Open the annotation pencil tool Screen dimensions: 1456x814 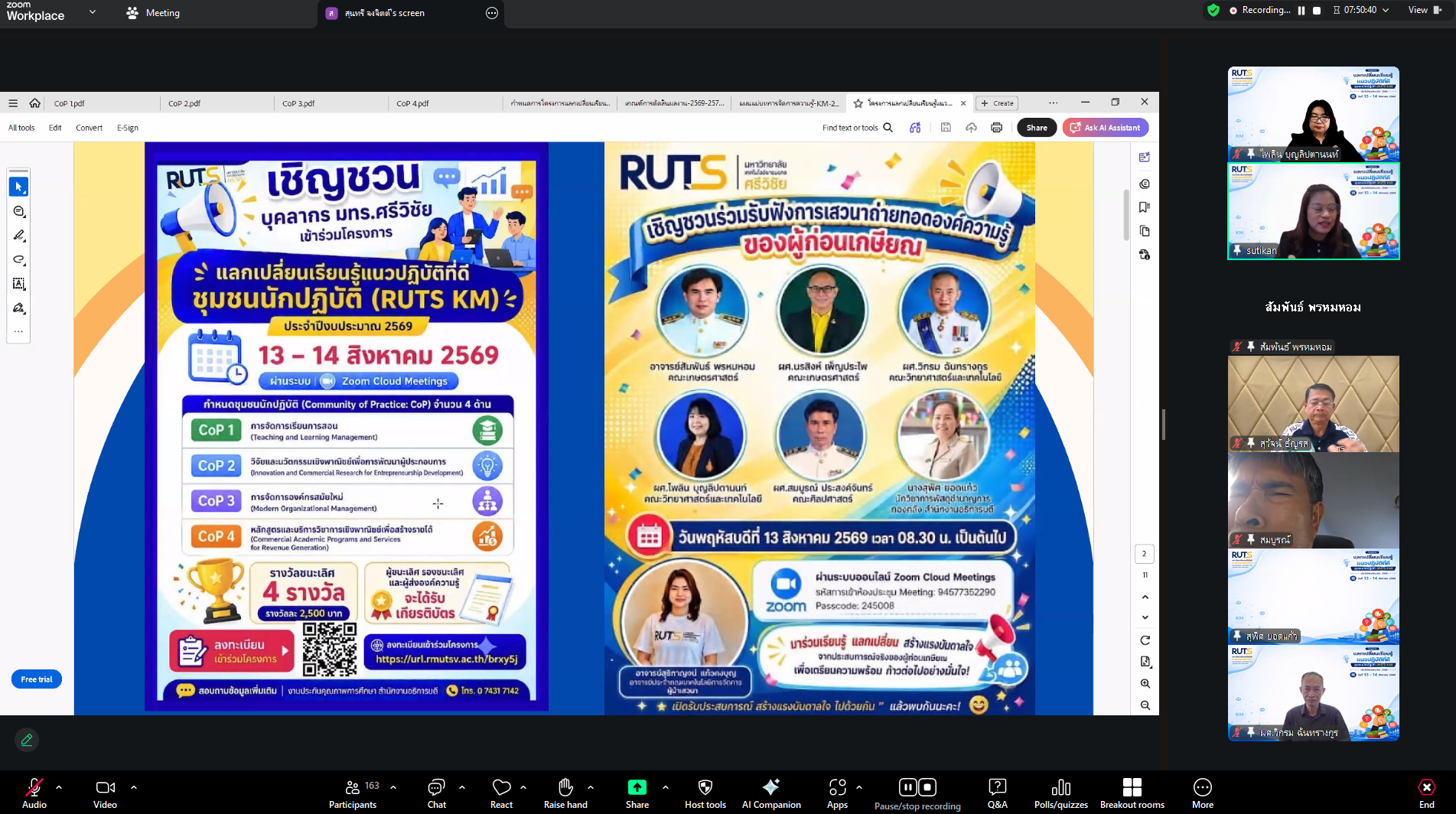[x=27, y=740]
